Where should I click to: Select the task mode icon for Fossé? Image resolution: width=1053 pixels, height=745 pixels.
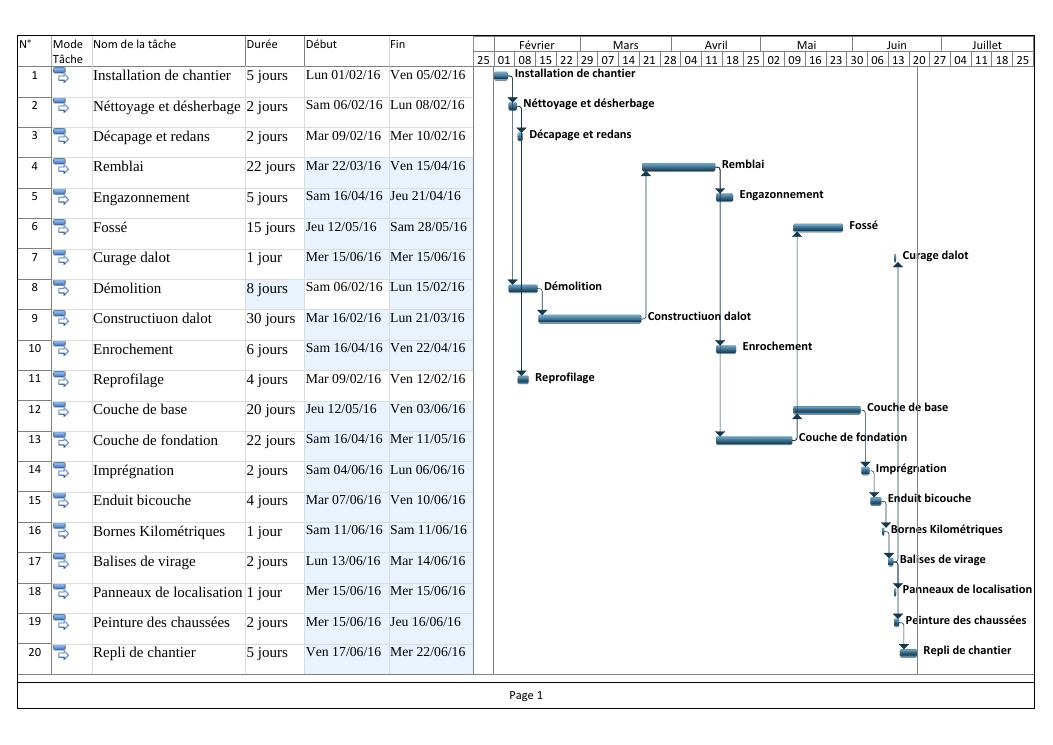(x=61, y=229)
